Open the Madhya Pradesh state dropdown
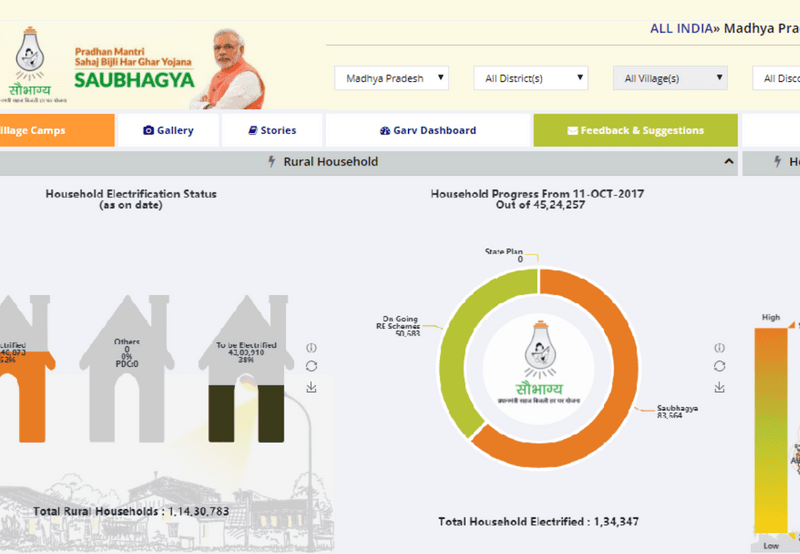This screenshot has height=554, width=800. click(x=391, y=78)
